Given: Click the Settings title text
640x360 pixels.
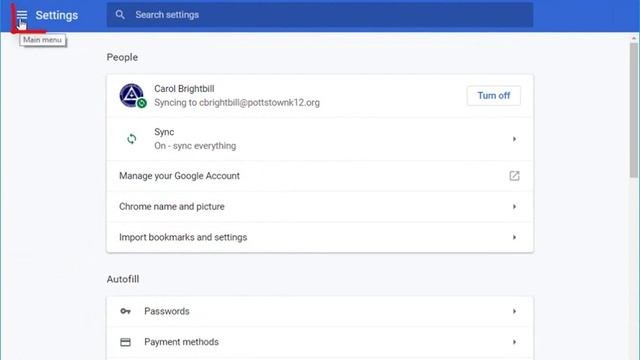Looking at the screenshot, I should point(57,15).
